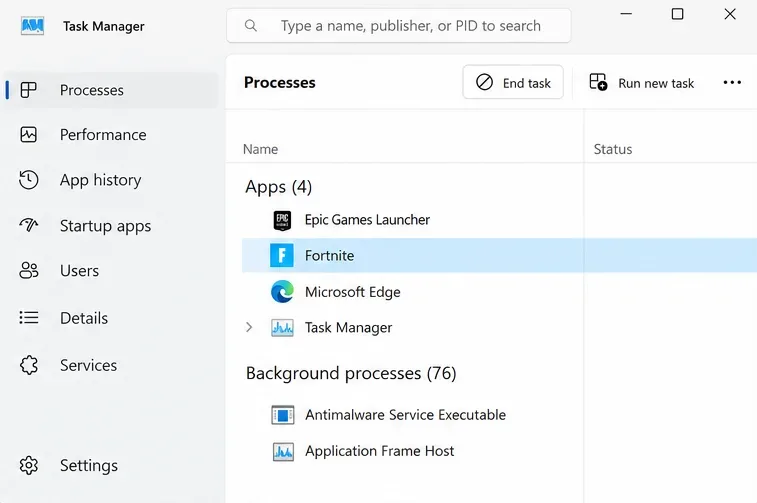The width and height of the screenshot is (757, 503).
Task: Click the Processes sidebar icon
Action: [x=28, y=90]
